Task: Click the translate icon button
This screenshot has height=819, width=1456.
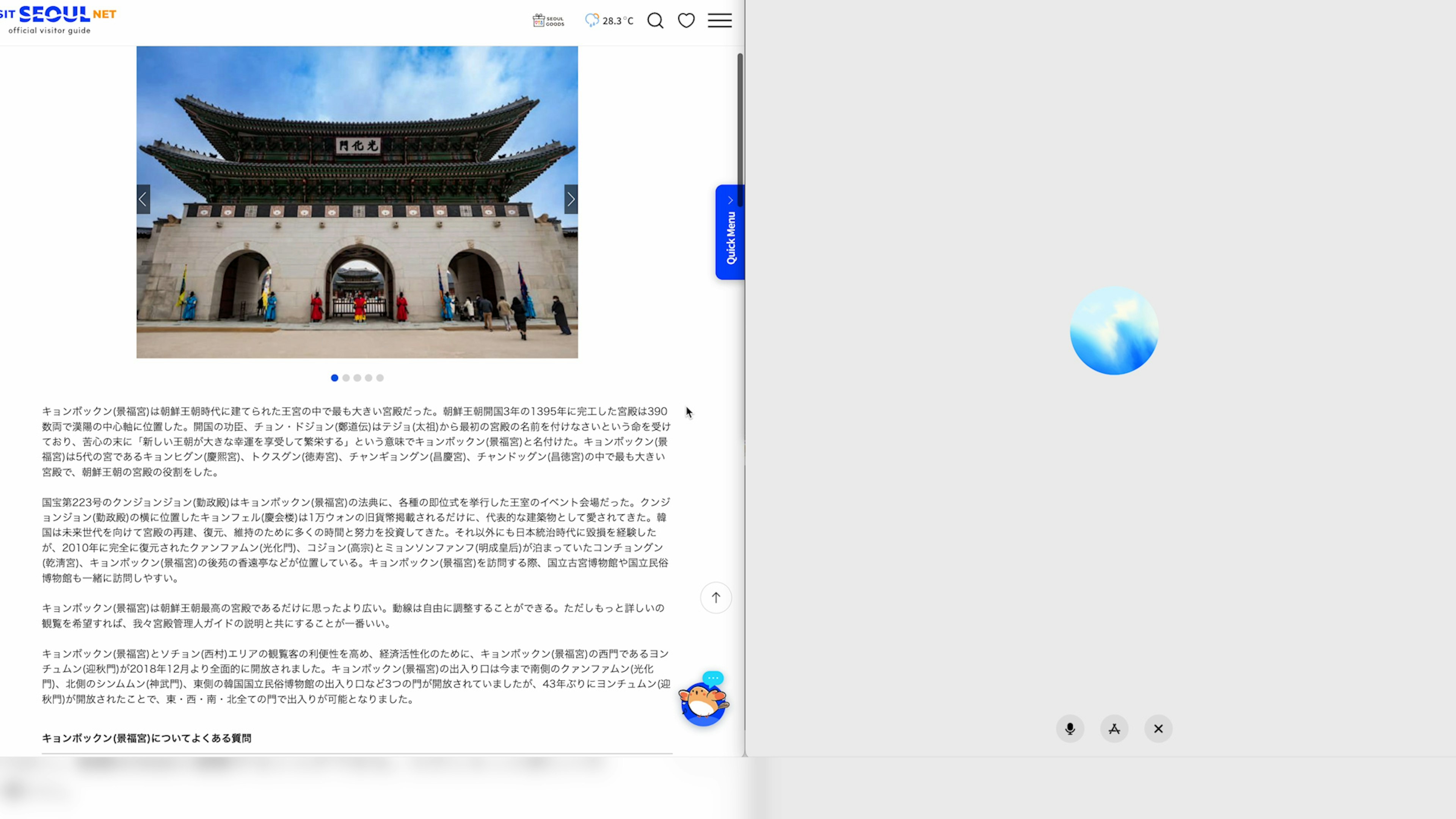Action: pos(1114,728)
